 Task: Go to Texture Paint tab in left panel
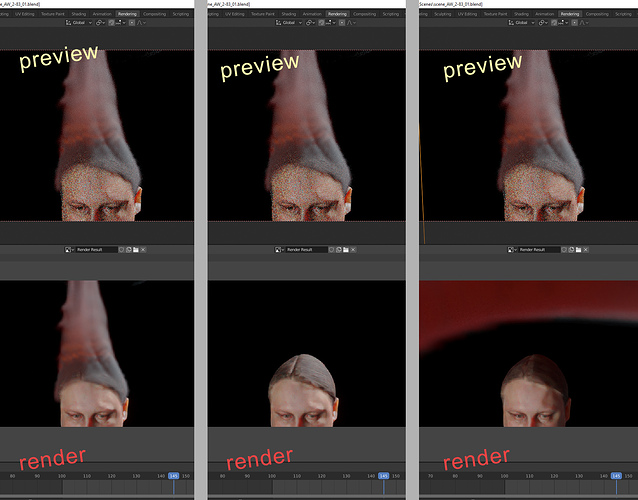coord(53,14)
